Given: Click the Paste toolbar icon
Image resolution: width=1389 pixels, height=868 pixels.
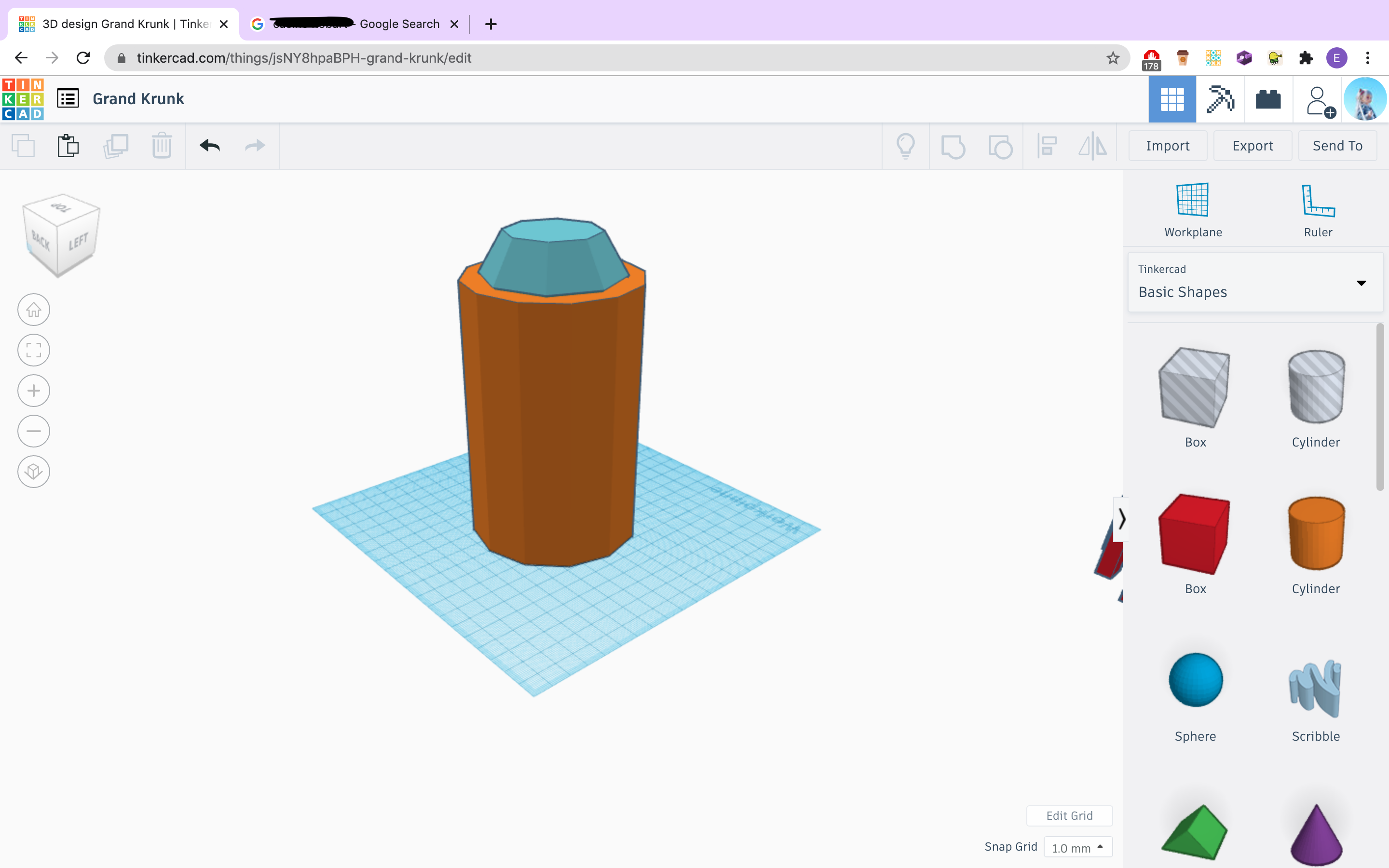Looking at the screenshot, I should pyautogui.click(x=68, y=146).
